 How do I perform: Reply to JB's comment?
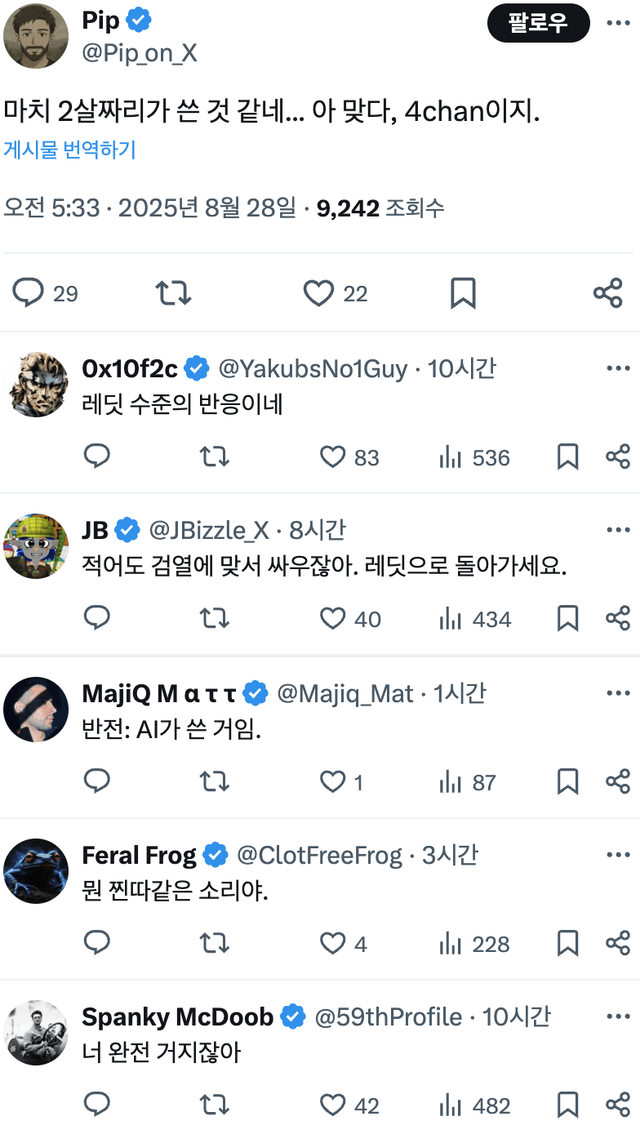[96, 619]
